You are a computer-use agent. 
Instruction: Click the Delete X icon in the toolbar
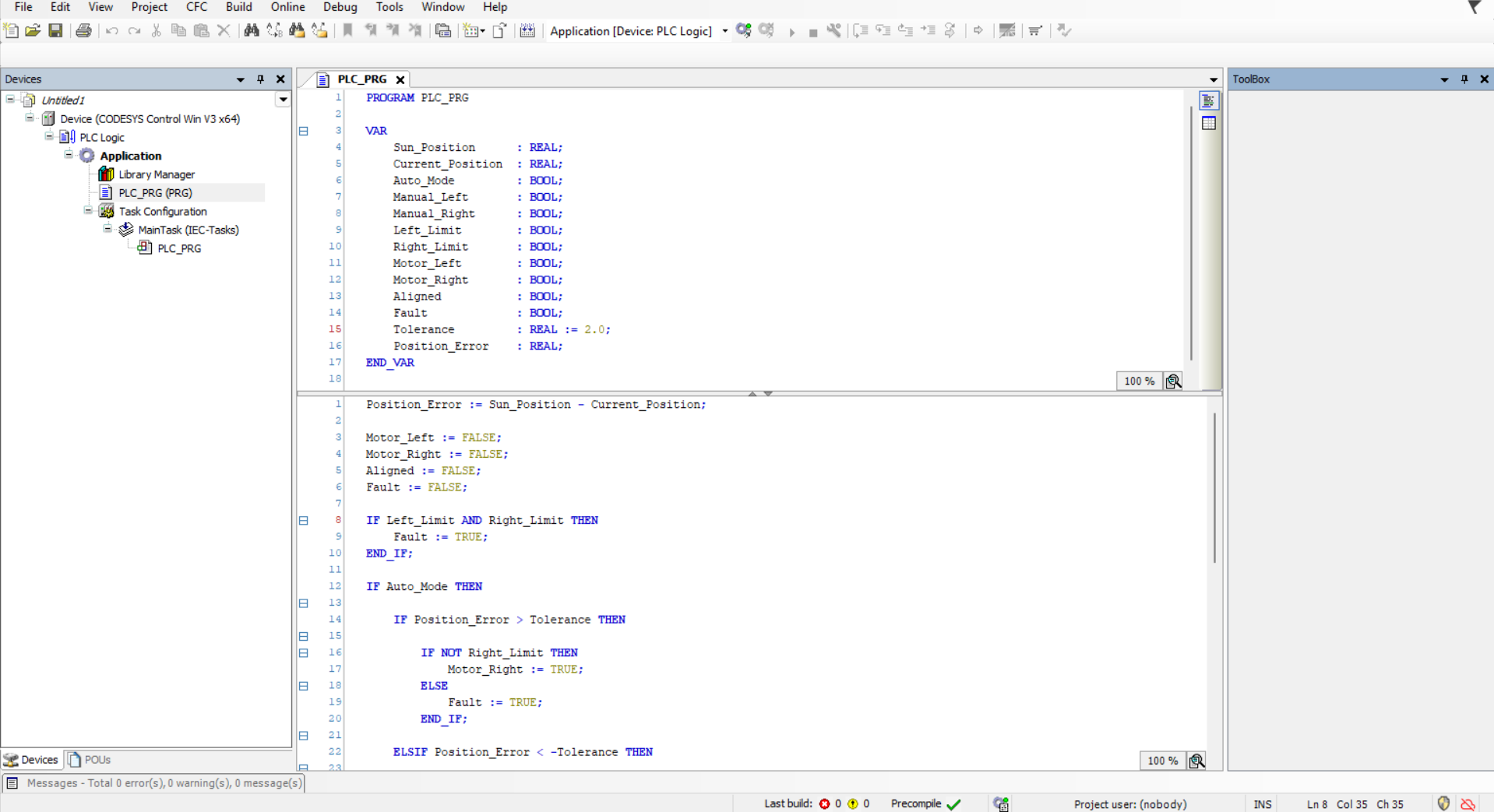tap(224, 30)
